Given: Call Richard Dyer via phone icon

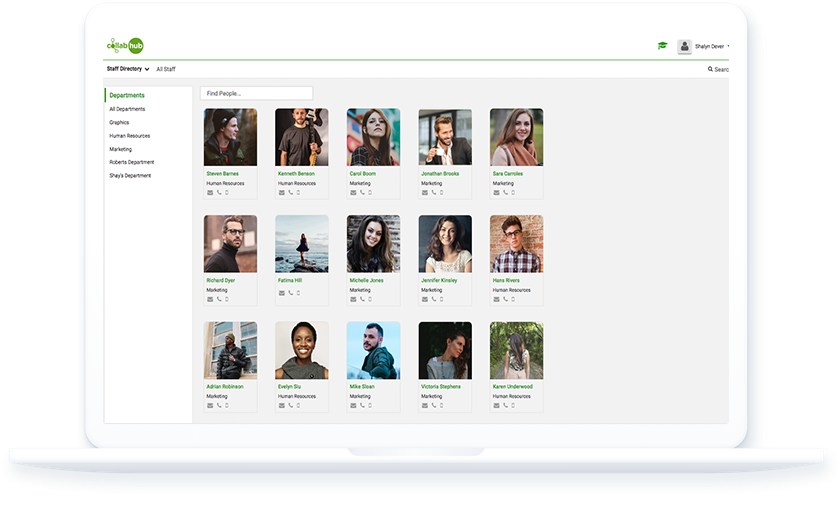Looking at the screenshot, I should pos(219,299).
